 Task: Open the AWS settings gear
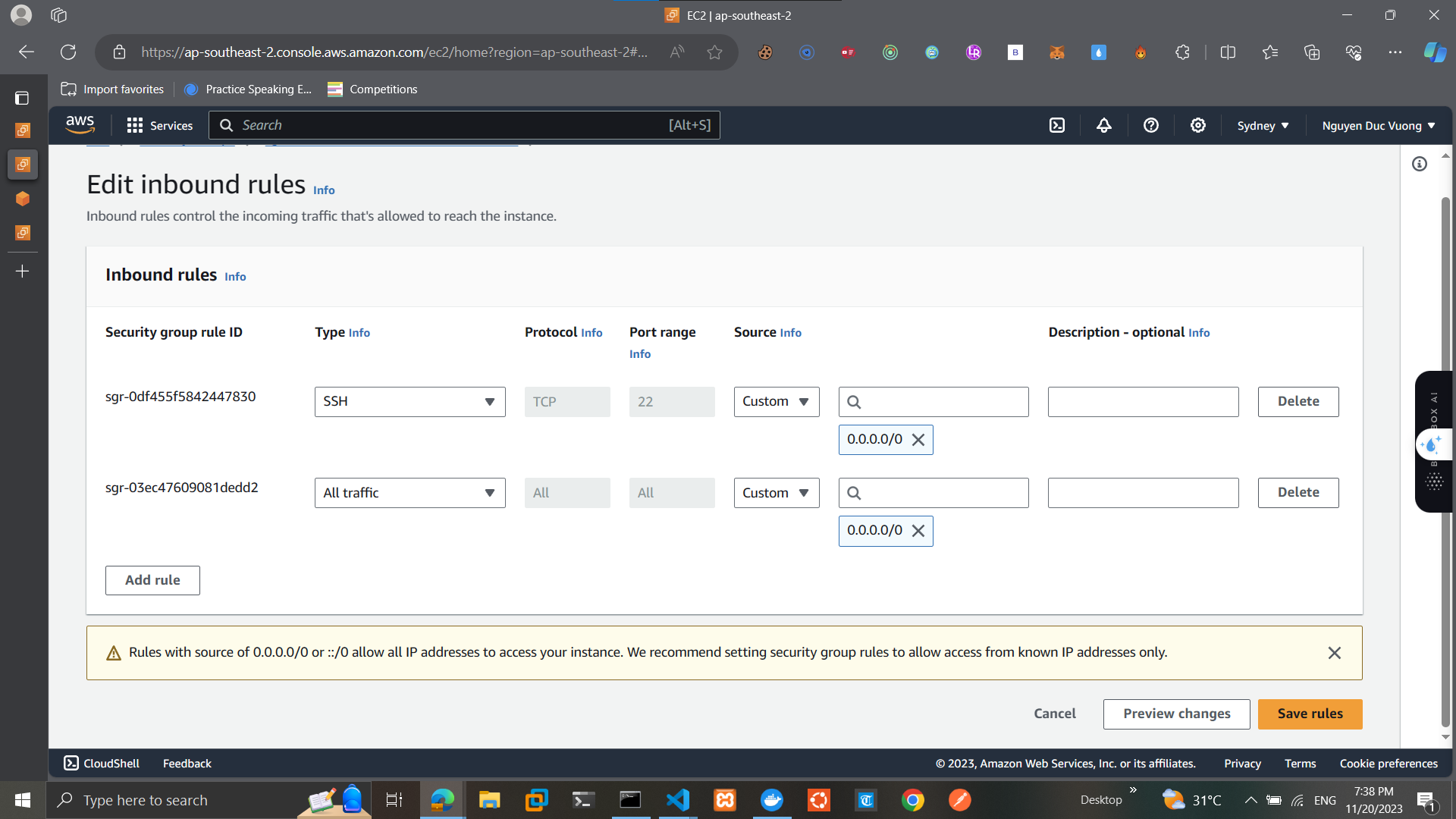[x=1198, y=125]
